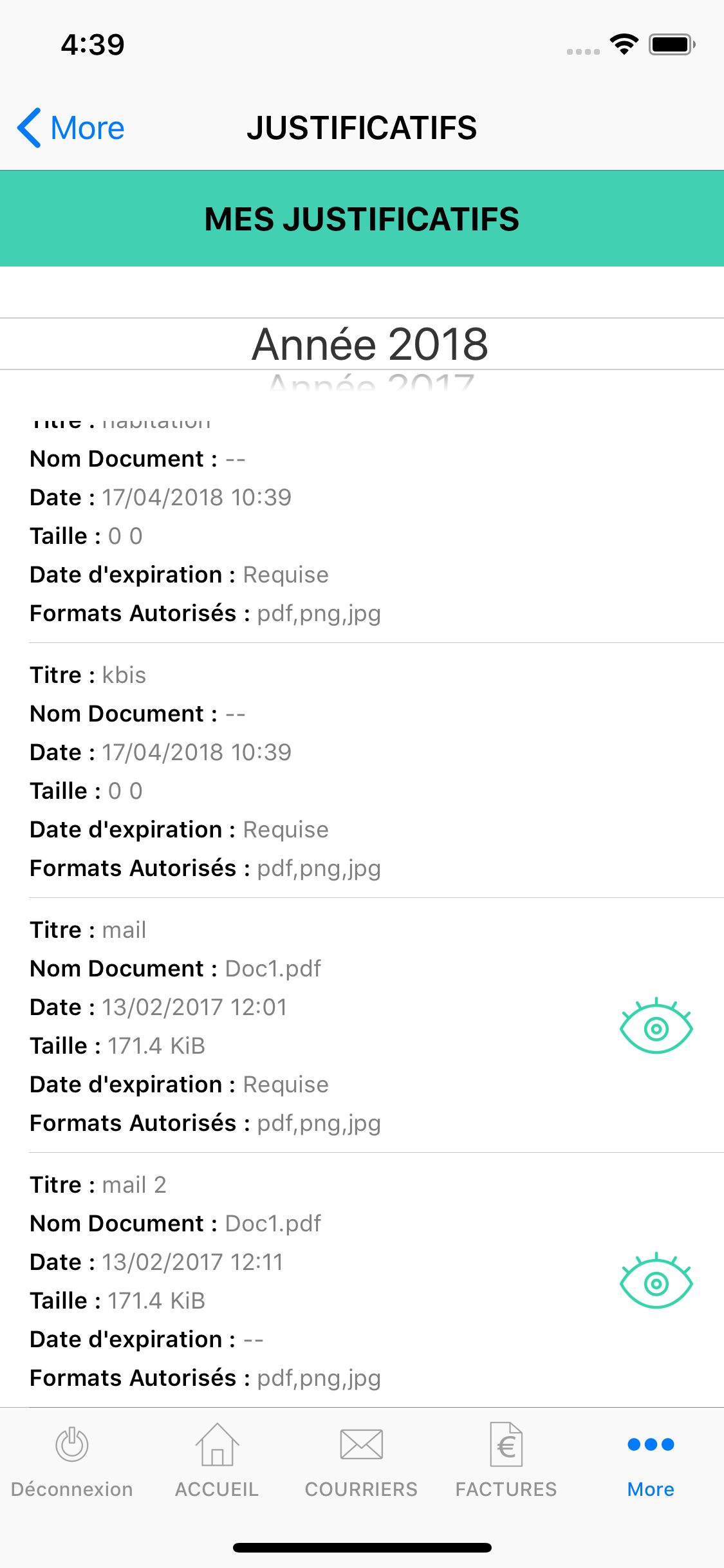Open COURRIERS envelope icon
The width and height of the screenshot is (724, 1568).
pos(362,1444)
